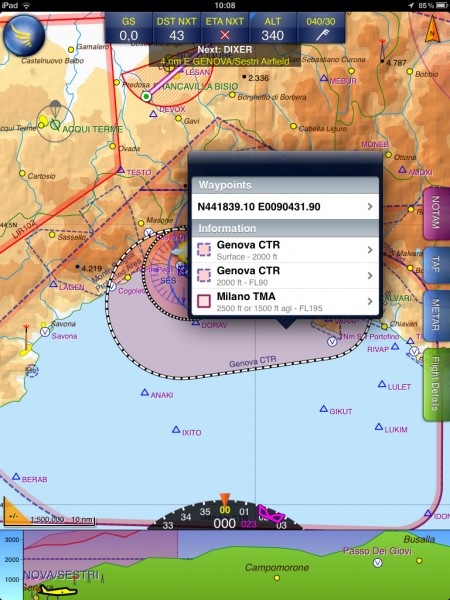Open Milano TMA airspace details
Image resolution: width=450 pixels, height=600 pixels.
point(285,302)
